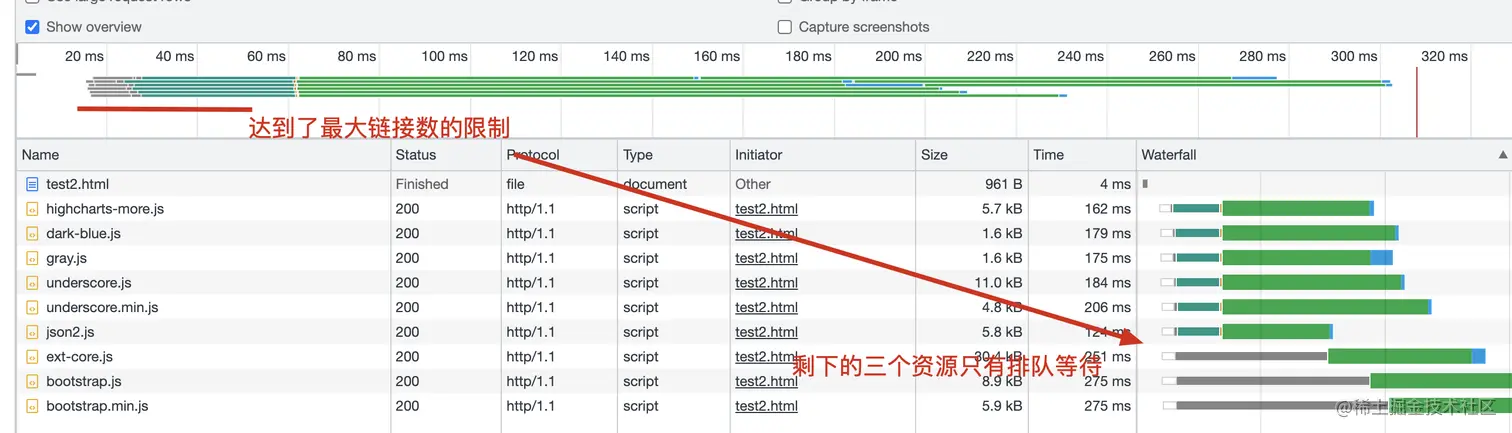Click the Finished status of test2.html
The image size is (1512, 433).
click(422, 184)
